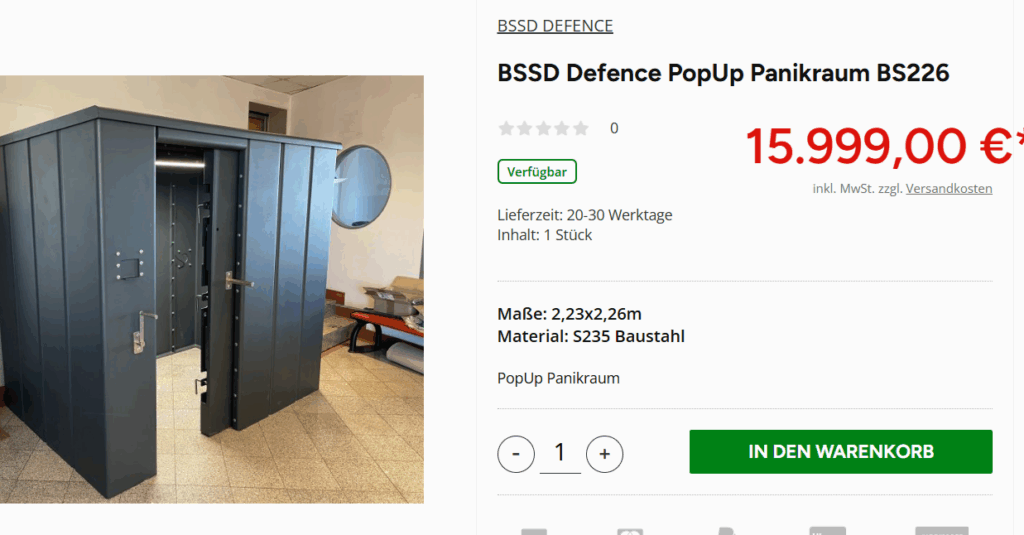Viewport: 1024px width, 535px height.
Task: Click the review count next to stars
Action: (614, 128)
